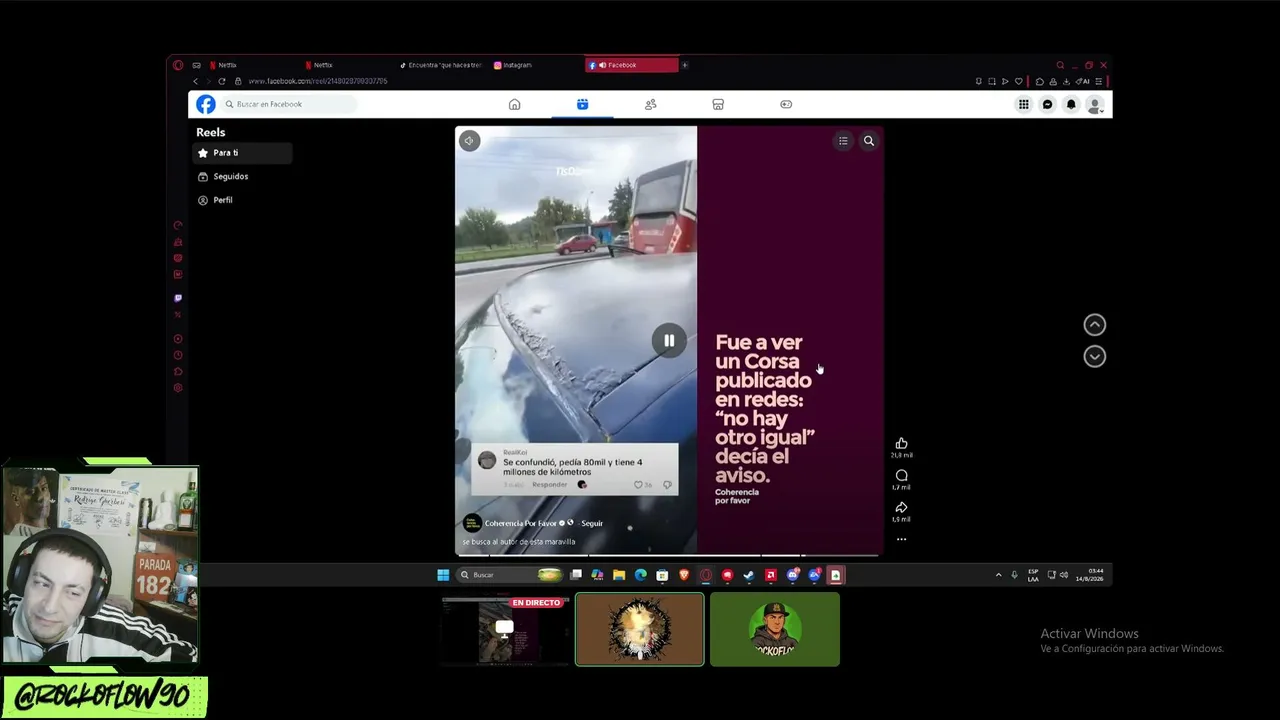1280x720 pixels.
Task: Open Facebook Messenger chats
Action: click(1047, 104)
